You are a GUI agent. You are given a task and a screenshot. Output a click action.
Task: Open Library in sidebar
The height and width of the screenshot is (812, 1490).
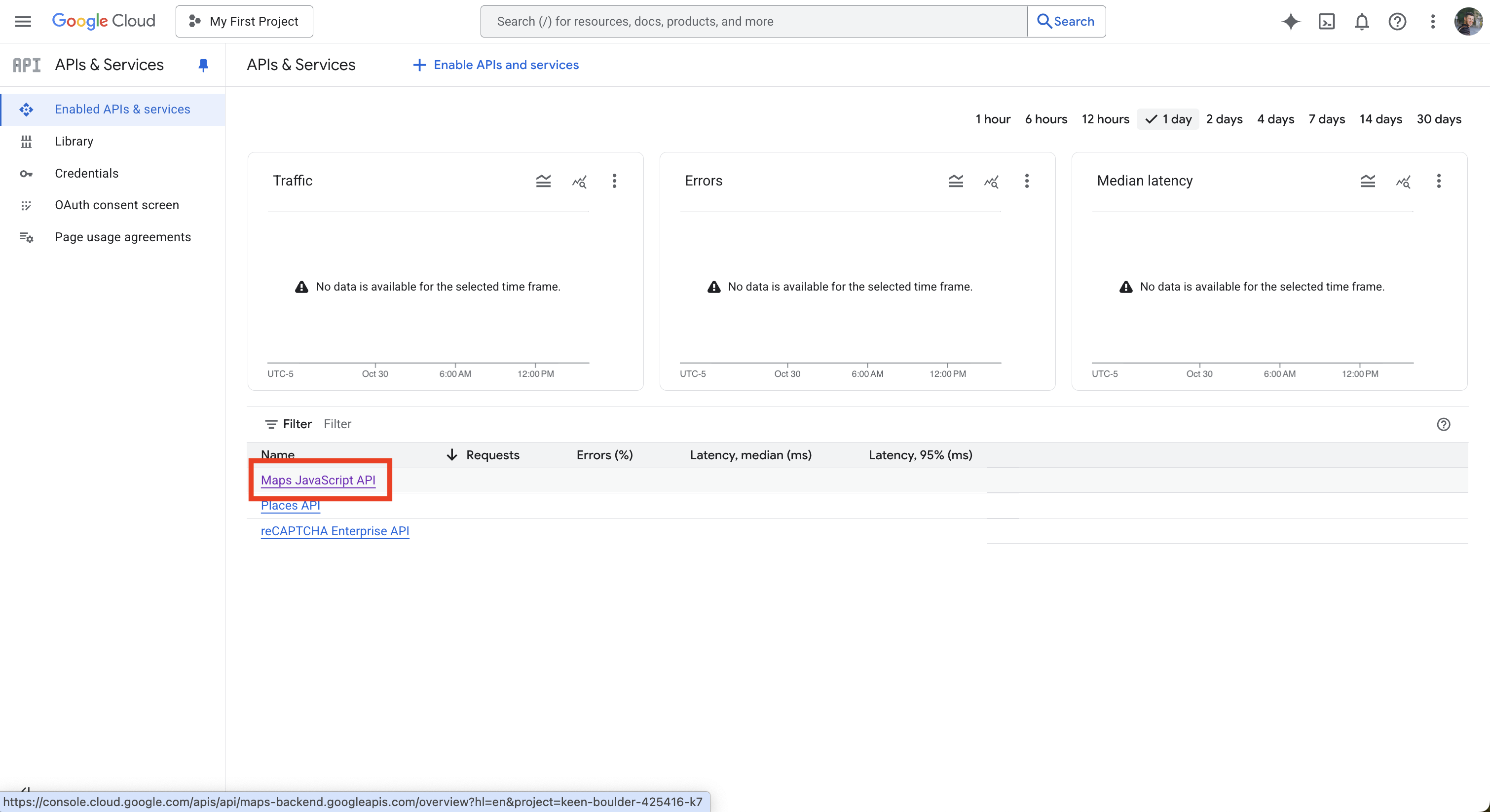(x=74, y=141)
